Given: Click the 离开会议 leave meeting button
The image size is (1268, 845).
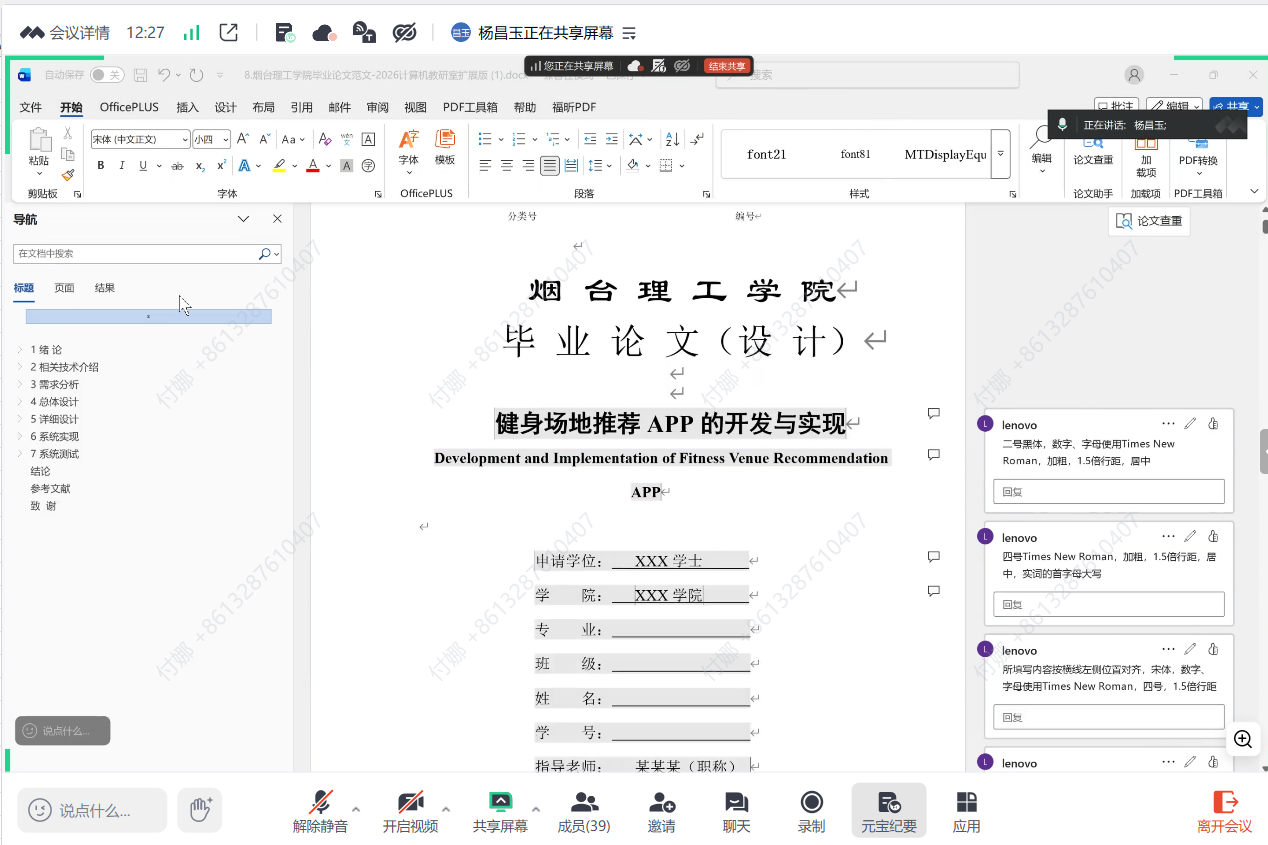Looking at the screenshot, I should 1224,811.
